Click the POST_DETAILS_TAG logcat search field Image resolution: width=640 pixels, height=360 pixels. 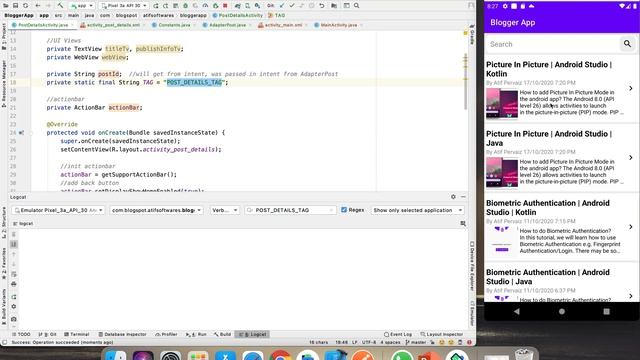click(290, 210)
